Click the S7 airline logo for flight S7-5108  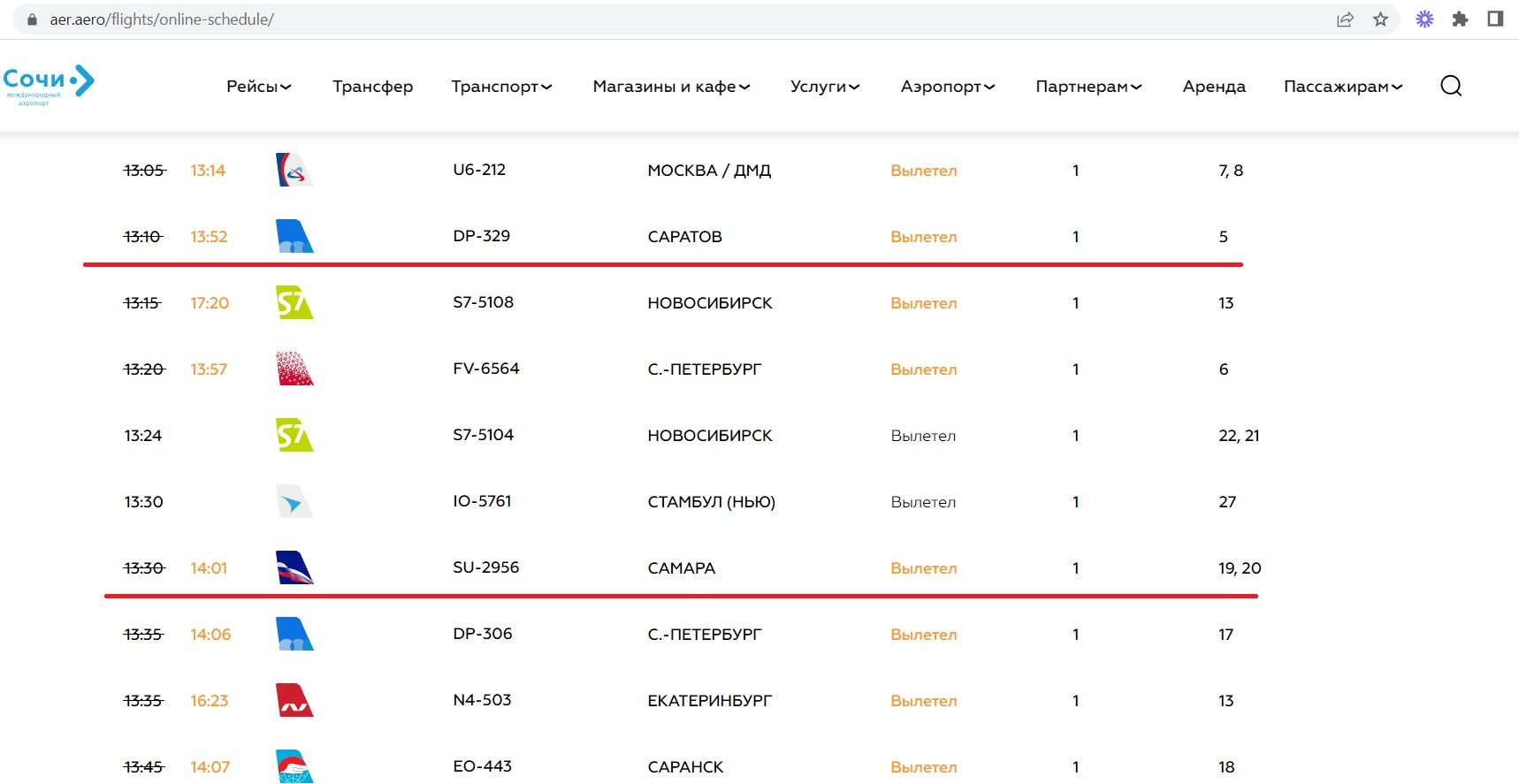point(294,302)
